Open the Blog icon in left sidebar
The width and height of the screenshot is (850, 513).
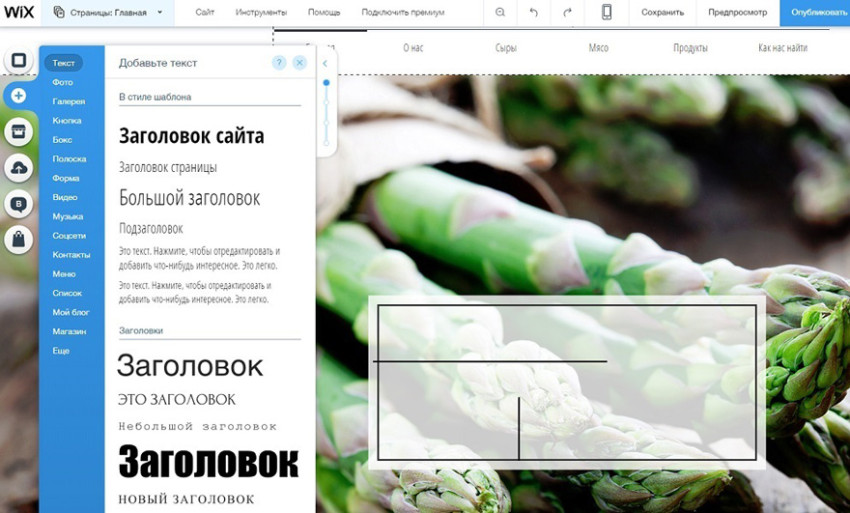18,204
